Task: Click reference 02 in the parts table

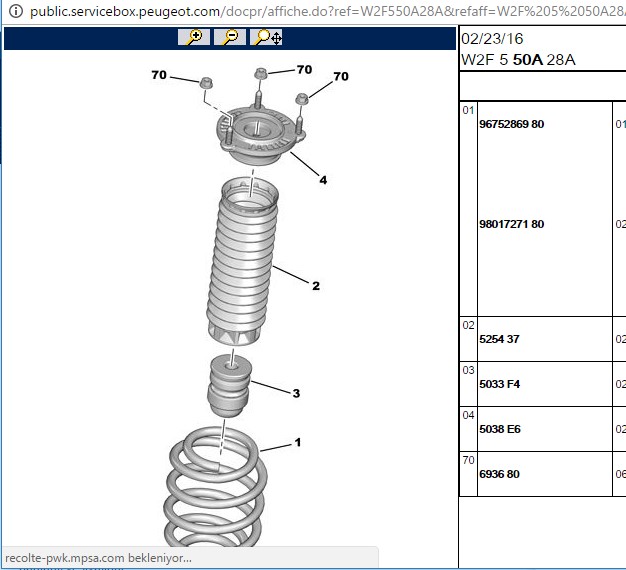Action: coord(468,325)
